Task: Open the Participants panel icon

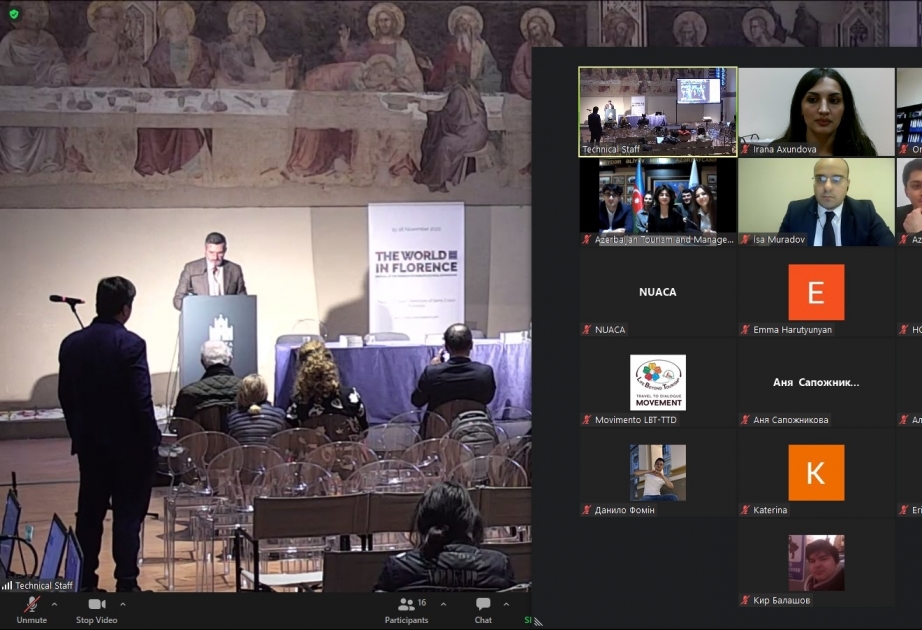Action: pyautogui.click(x=406, y=604)
